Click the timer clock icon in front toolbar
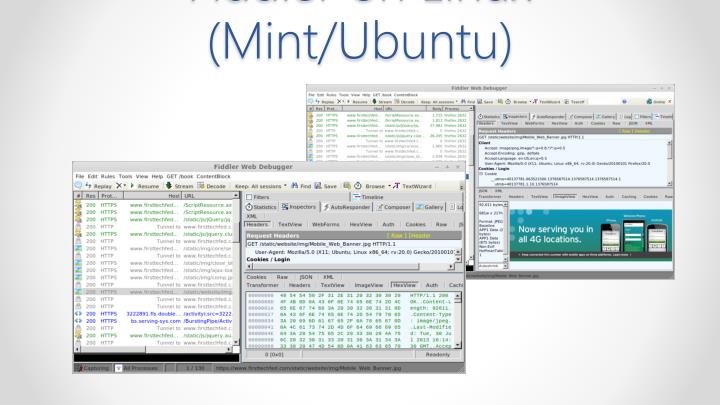This screenshot has height=405, width=720. (x=358, y=186)
